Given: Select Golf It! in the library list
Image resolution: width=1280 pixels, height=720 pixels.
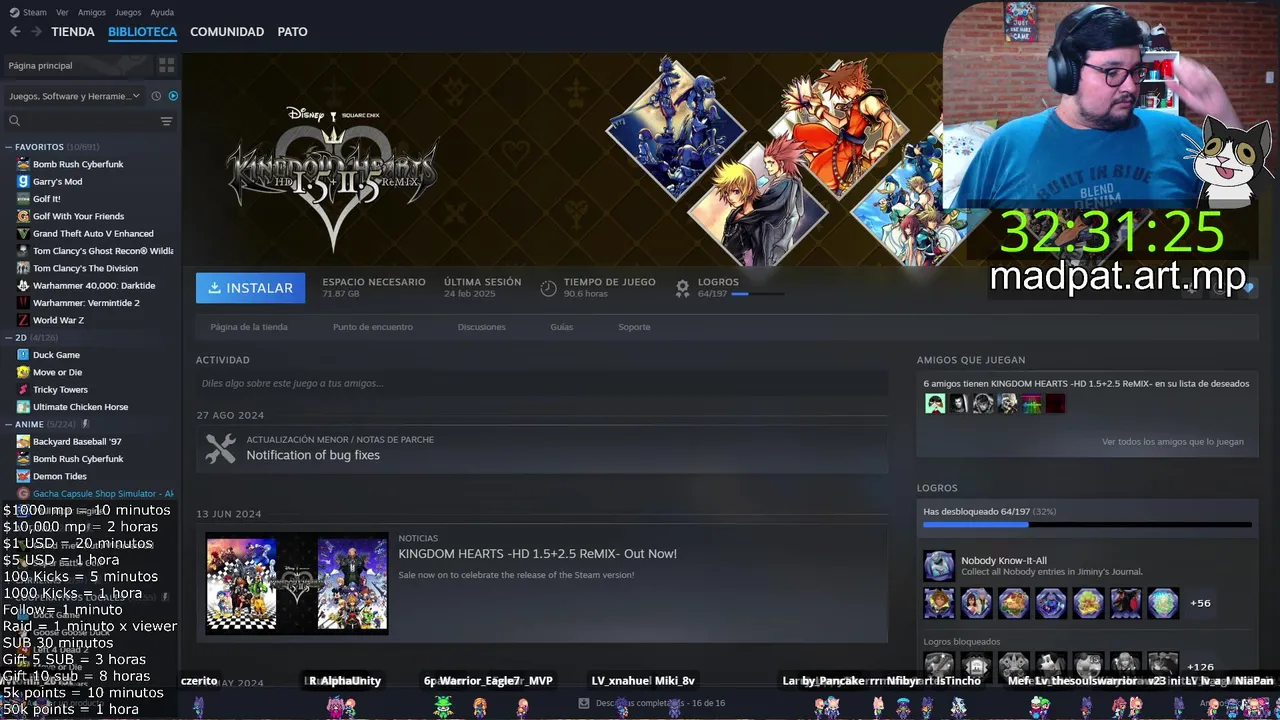Looking at the screenshot, I should click(46, 199).
